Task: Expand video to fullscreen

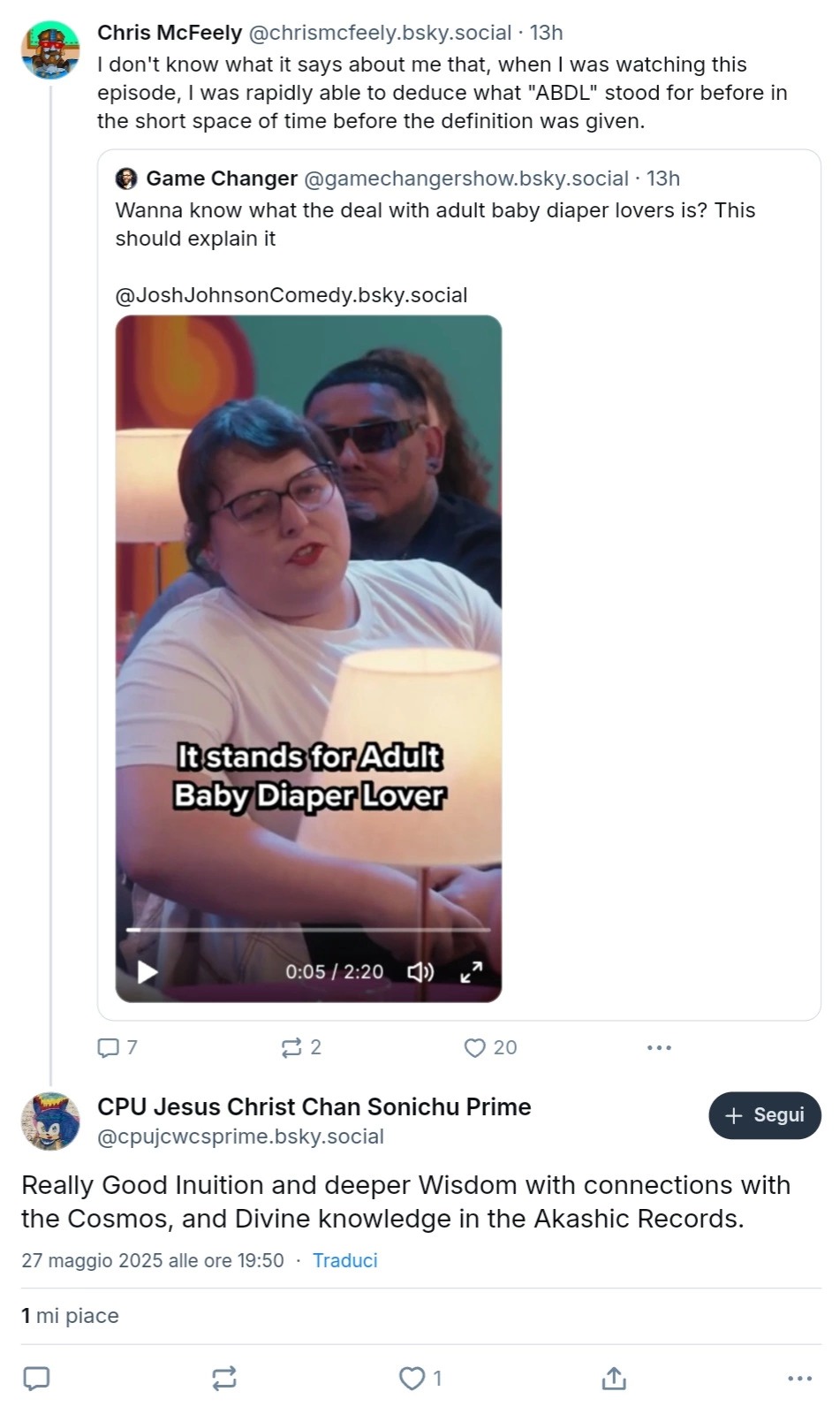Action: click(x=472, y=972)
